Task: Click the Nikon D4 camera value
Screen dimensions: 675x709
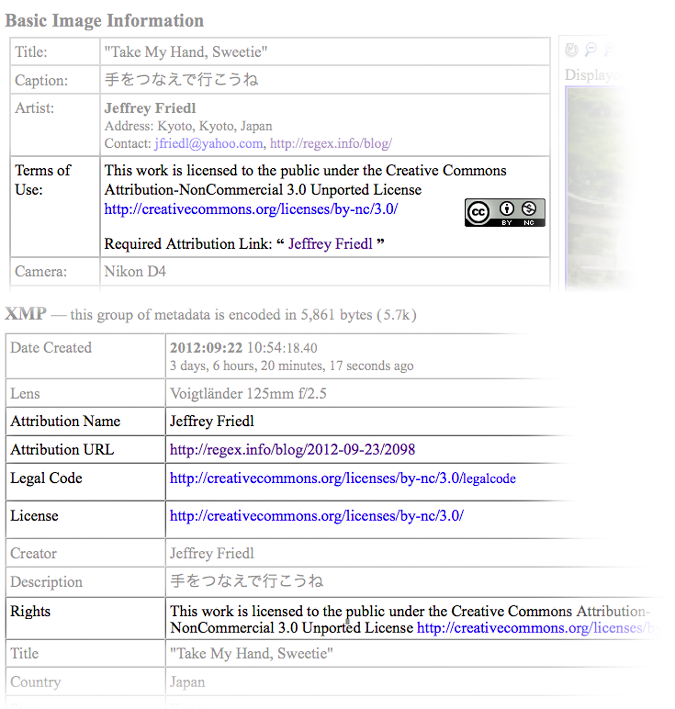Action: 135,271
